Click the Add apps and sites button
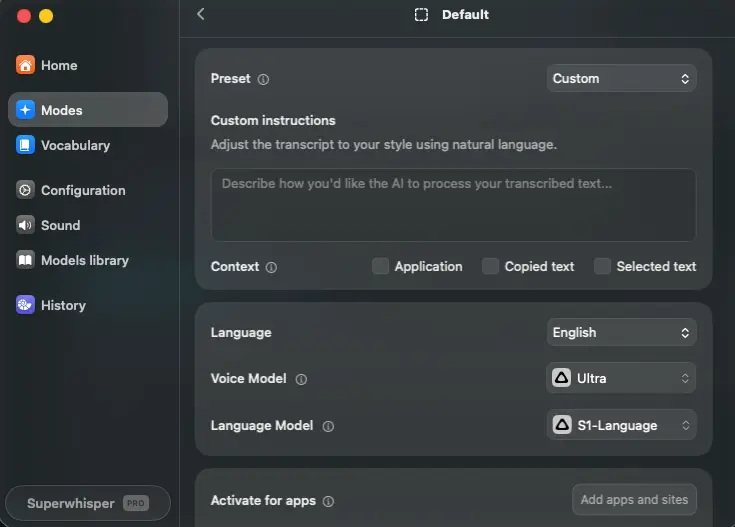Screen dimensions: 735x527 pyautogui.click(x=634, y=500)
